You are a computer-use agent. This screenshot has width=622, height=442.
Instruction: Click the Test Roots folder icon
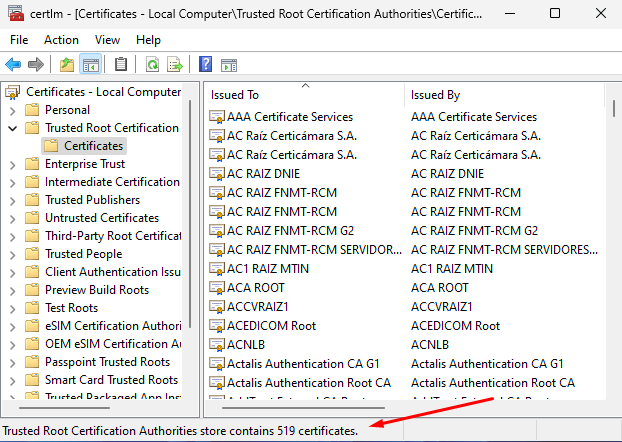pyautogui.click(x=32, y=308)
